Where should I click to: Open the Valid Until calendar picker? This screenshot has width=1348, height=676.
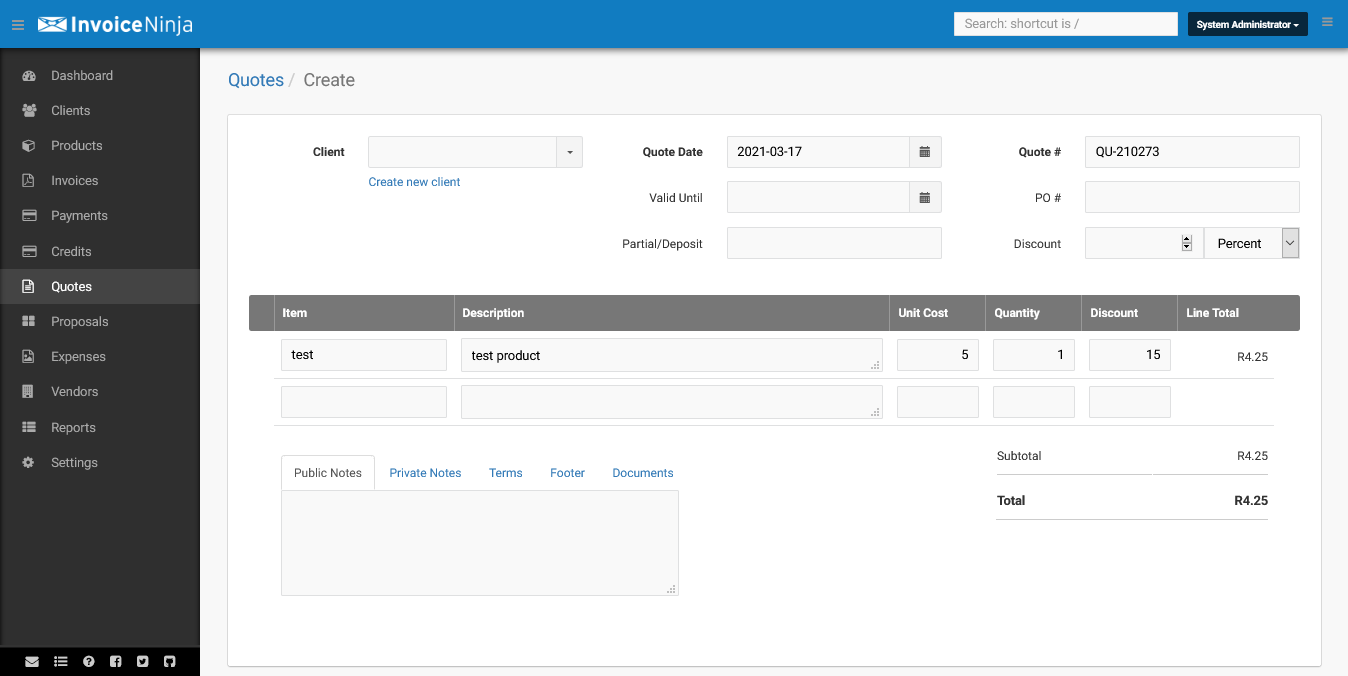point(924,197)
